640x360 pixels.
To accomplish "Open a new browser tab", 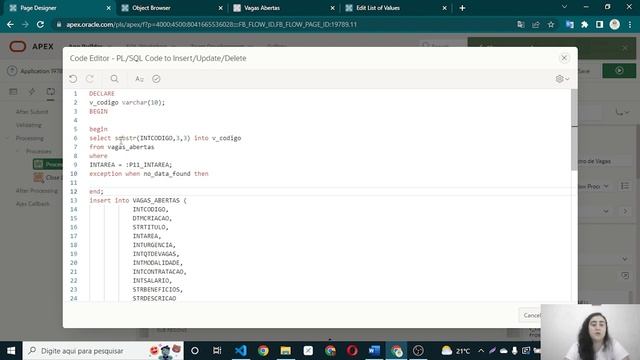I will 462,8.
